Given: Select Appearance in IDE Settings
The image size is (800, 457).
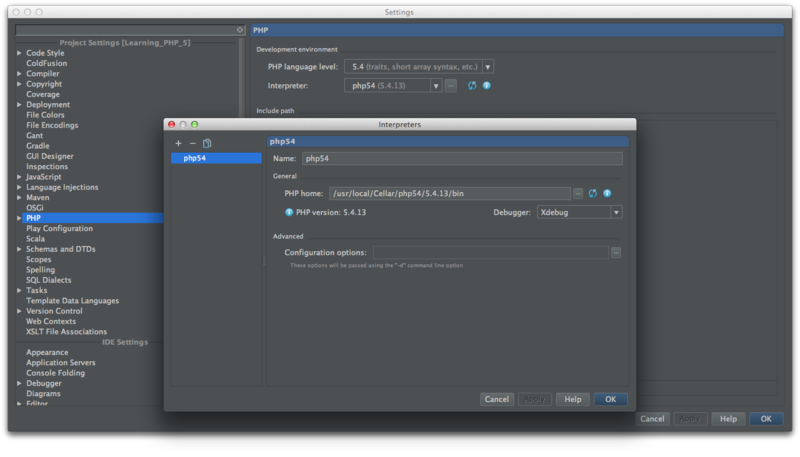Looking at the screenshot, I should (47, 352).
